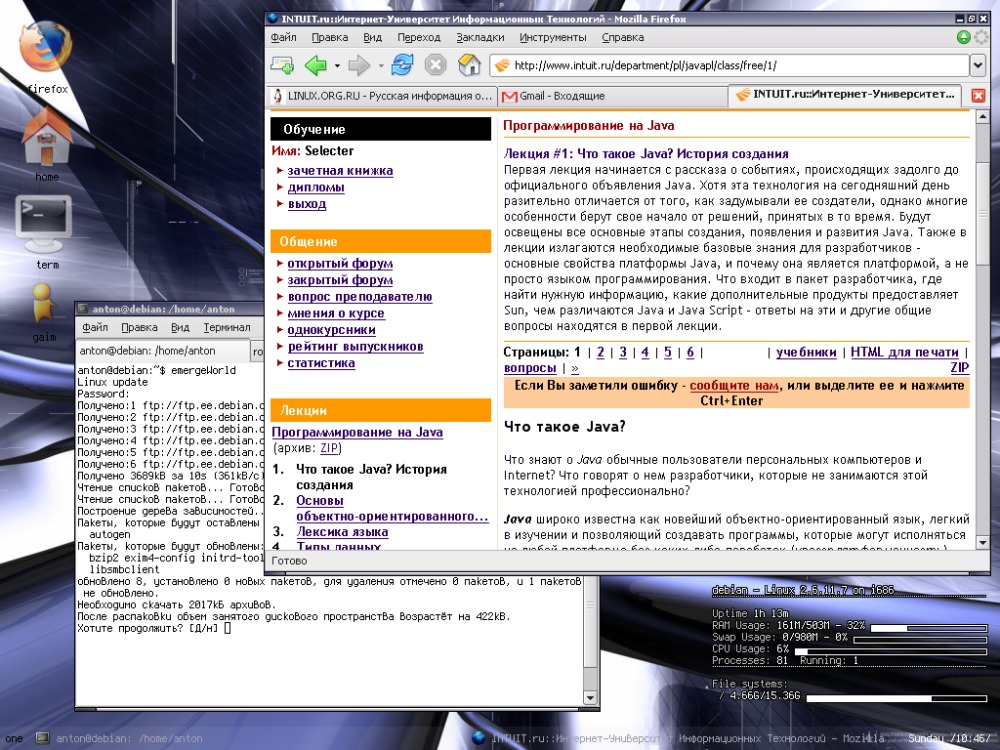Screen dimensions: 1000x750
Task: Launch the gaim messenger desktop icon
Action: (x=43, y=304)
